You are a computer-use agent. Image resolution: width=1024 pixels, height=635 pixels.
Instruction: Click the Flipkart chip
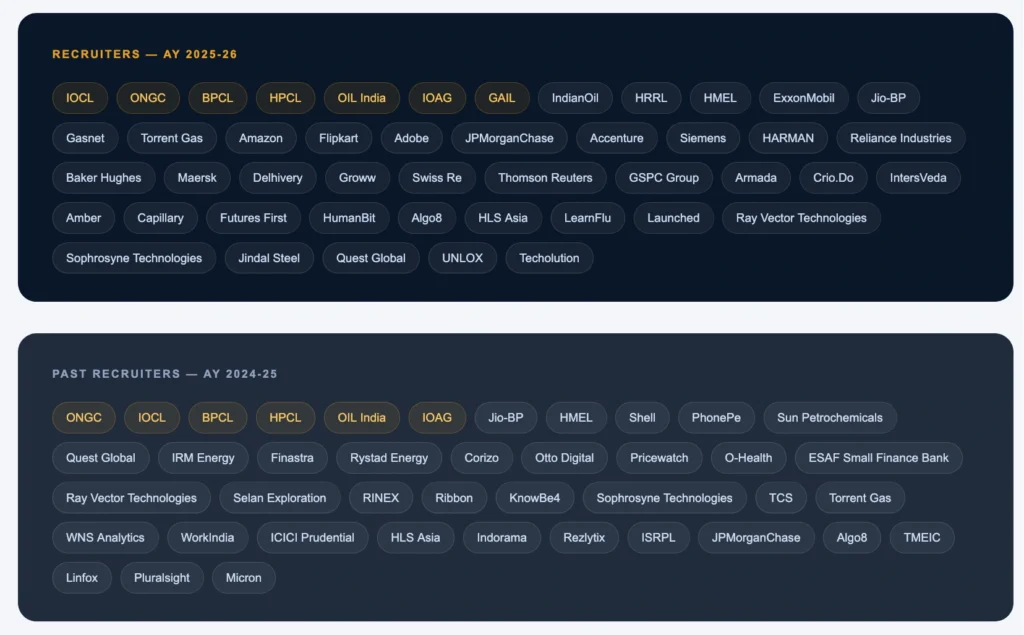[338, 138]
